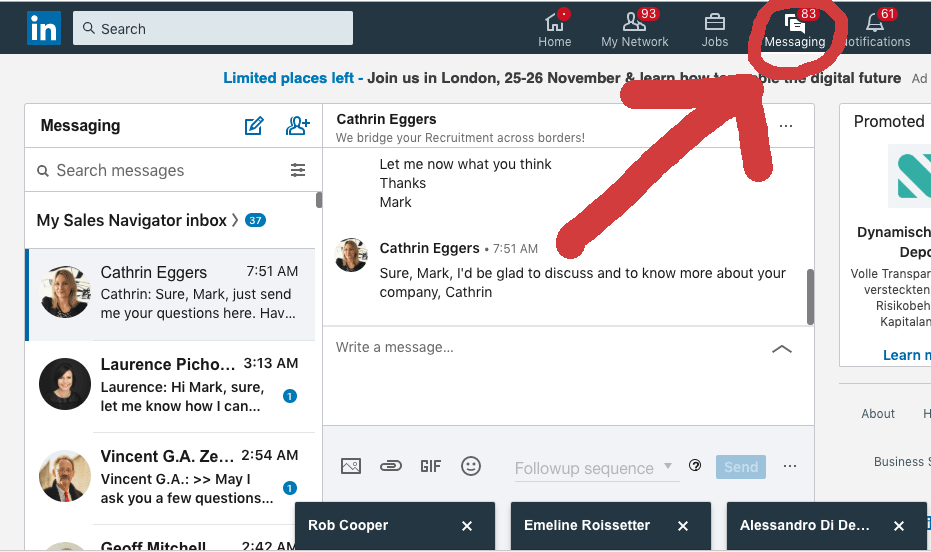The image size is (931, 552).
Task: Open the Messaging nav item
Action: point(794,28)
